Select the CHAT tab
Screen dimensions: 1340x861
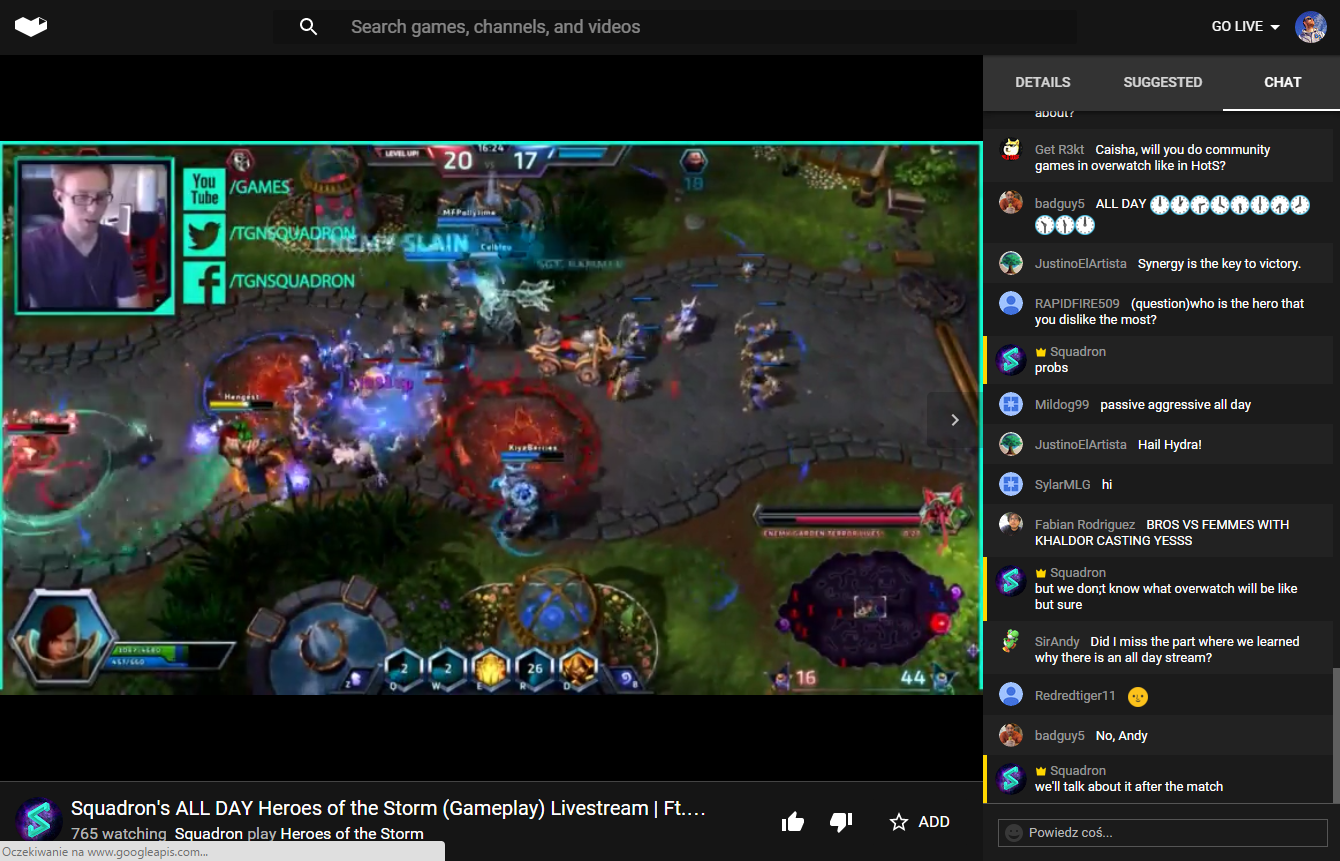coord(1282,82)
